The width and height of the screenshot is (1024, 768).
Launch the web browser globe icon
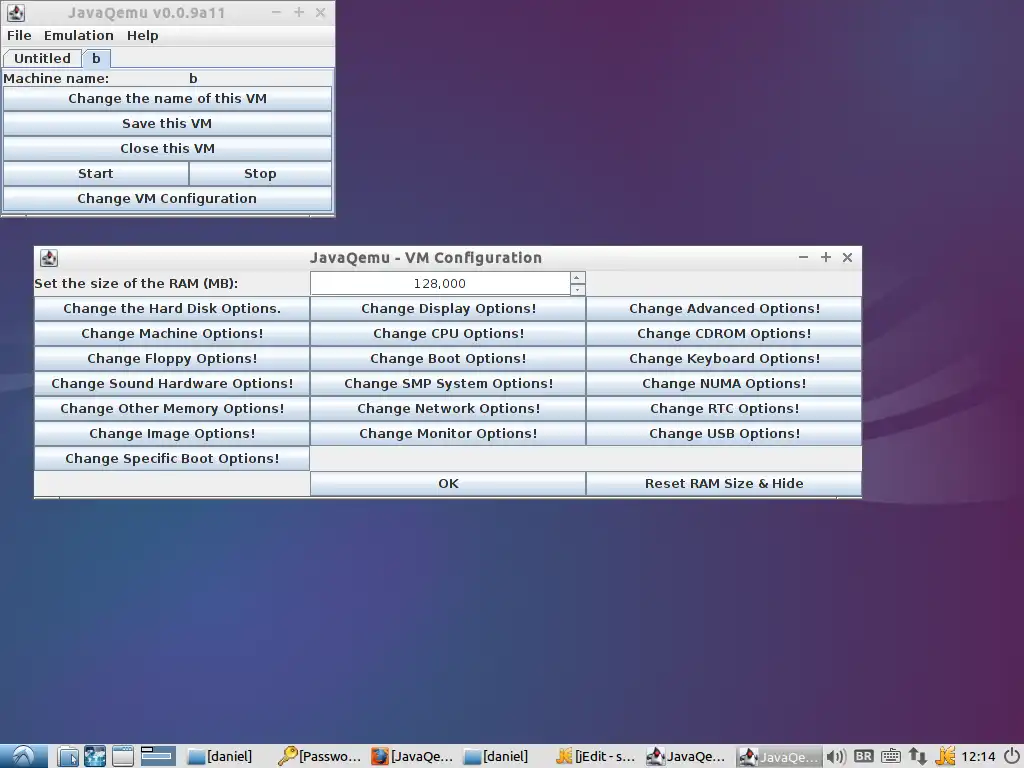pos(95,756)
